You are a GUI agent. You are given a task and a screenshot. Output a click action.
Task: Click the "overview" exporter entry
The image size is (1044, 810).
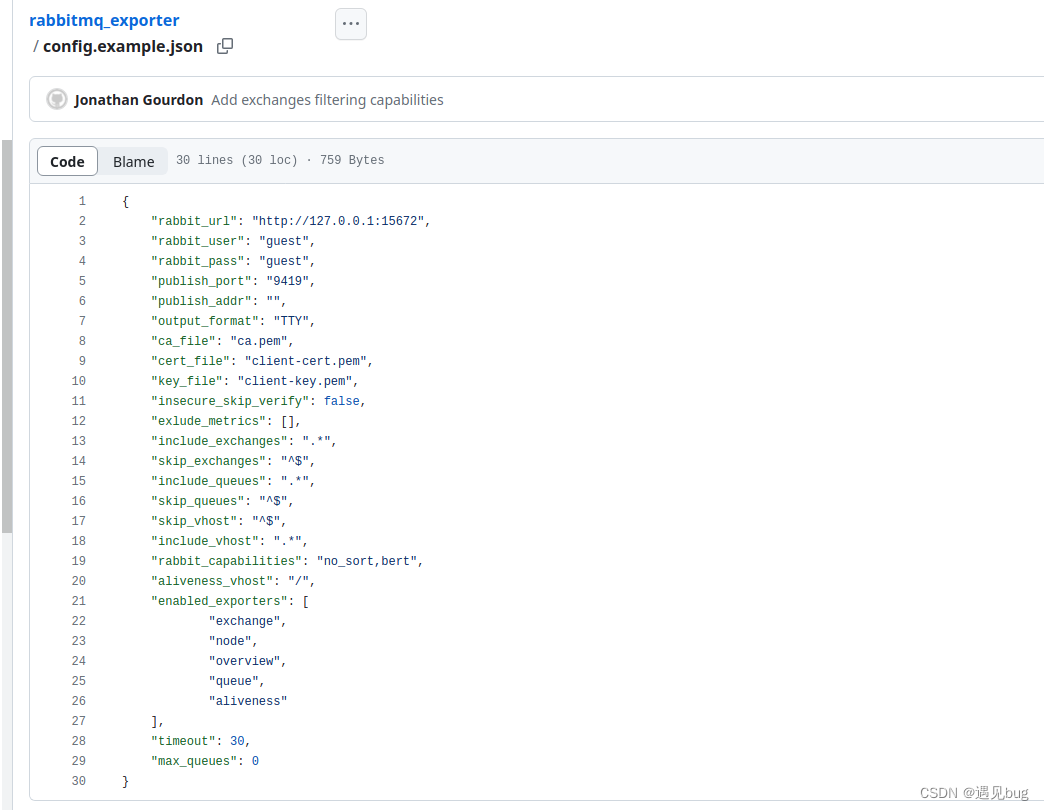coord(244,661)
